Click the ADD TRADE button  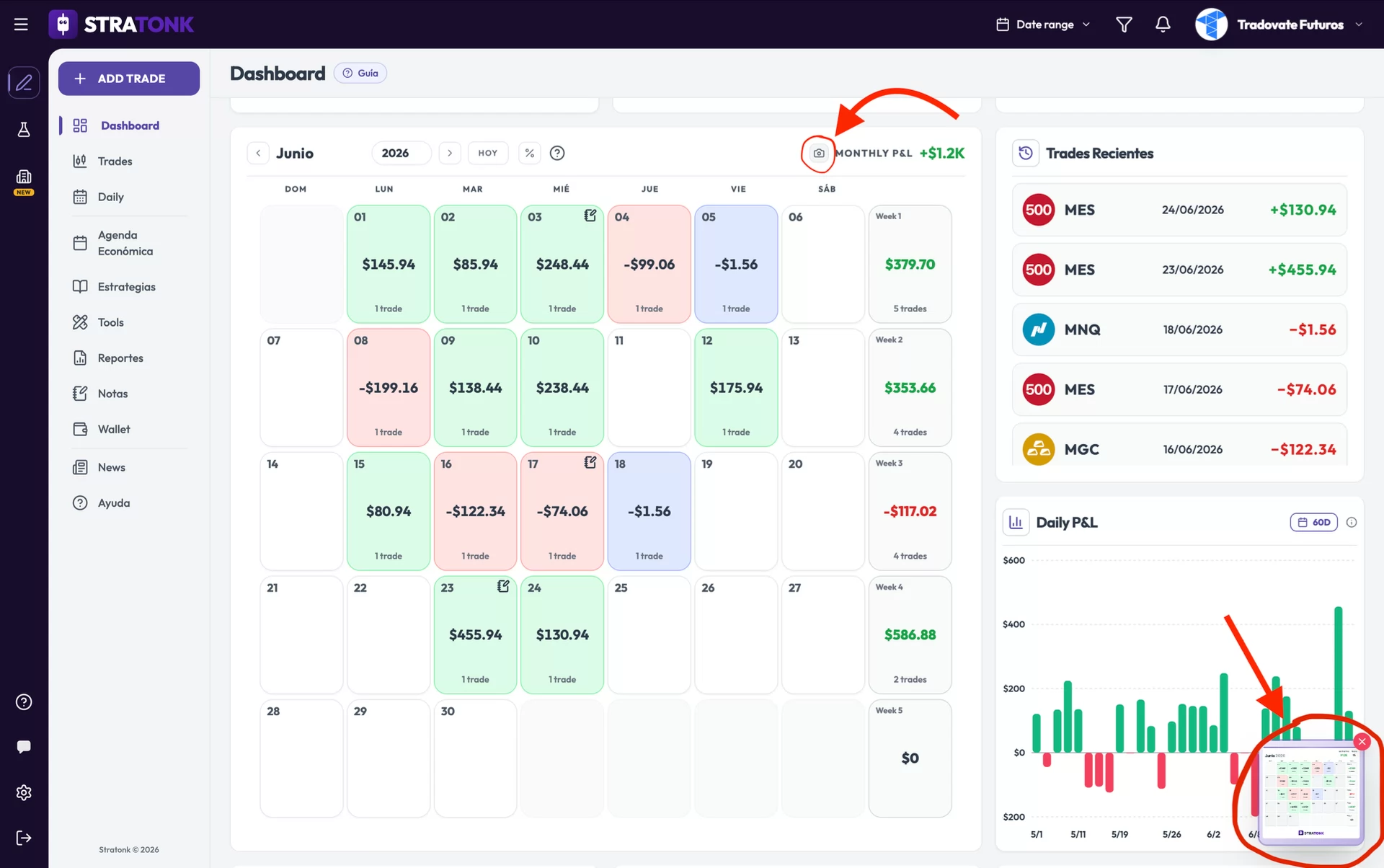129,78
